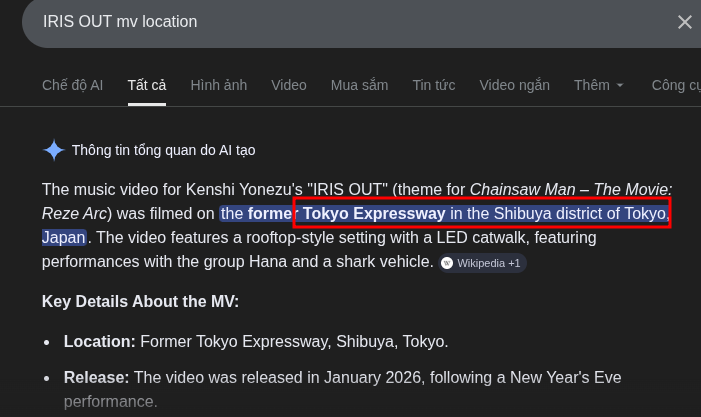The width and height of the screenshot is (701, 417).
Task: Show Mua sắm shopping results
Action: 359,85
